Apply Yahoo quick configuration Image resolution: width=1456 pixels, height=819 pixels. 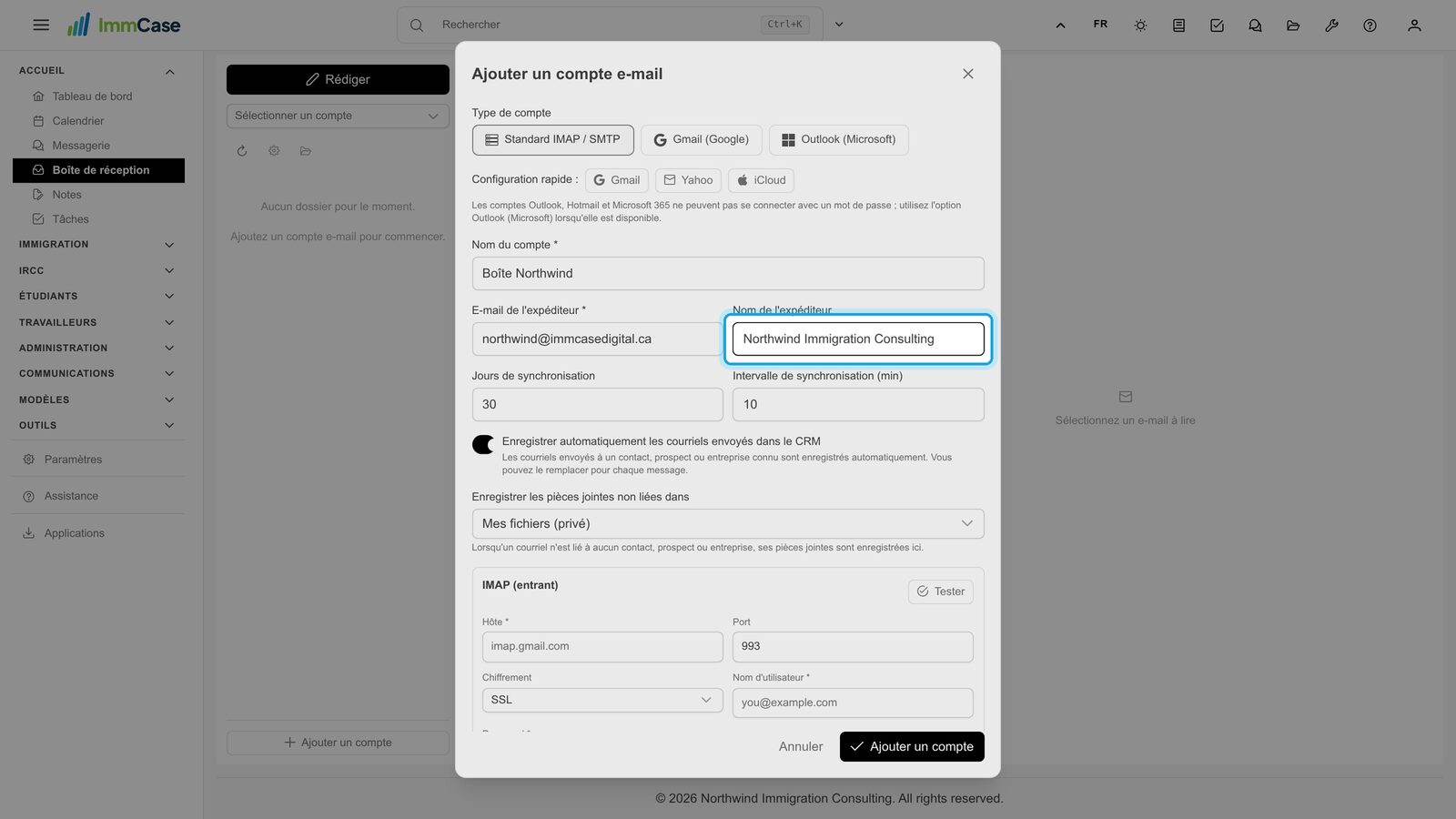[x=688, y=180]
